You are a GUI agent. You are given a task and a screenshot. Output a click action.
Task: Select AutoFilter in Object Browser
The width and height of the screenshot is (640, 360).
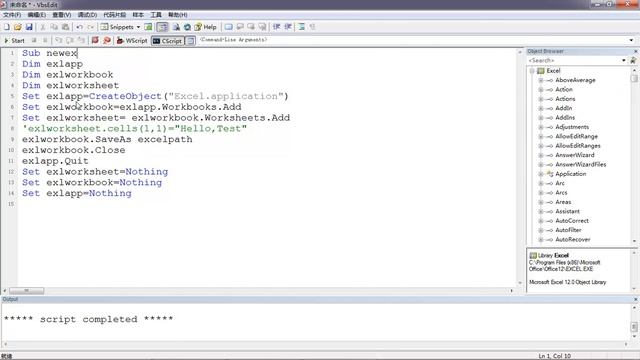pyautogui.click(x=568, y=230)
